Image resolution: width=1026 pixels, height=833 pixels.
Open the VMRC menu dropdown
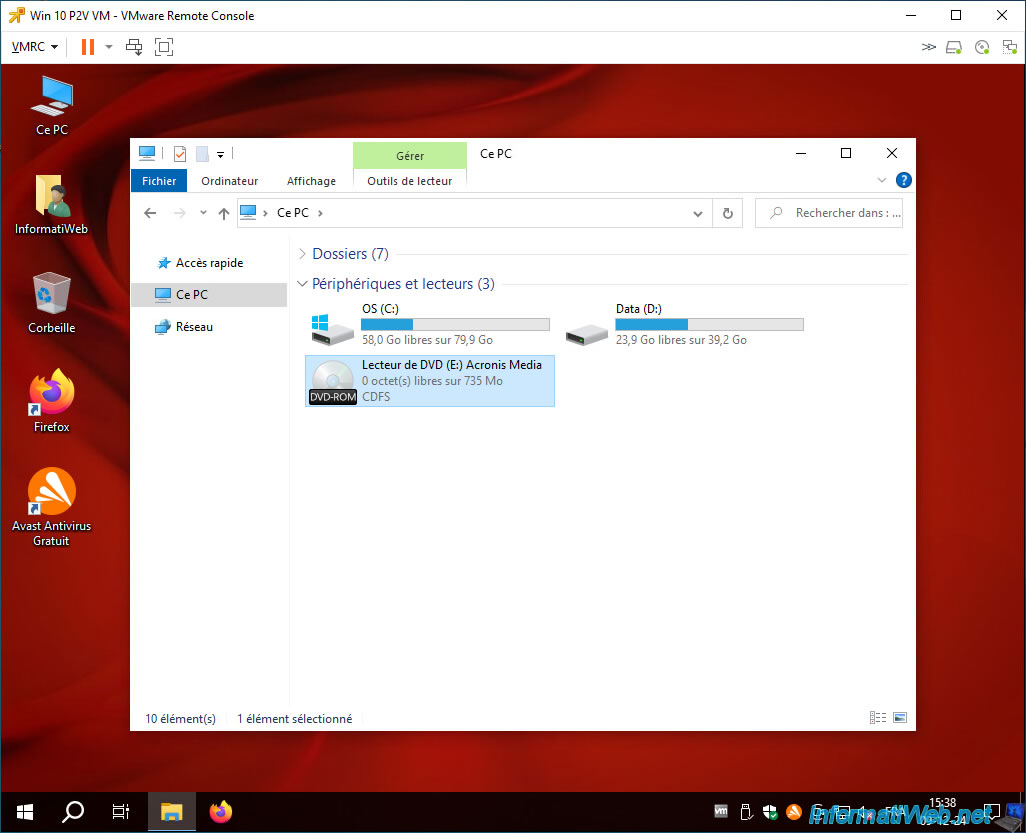tap(35, 46)
